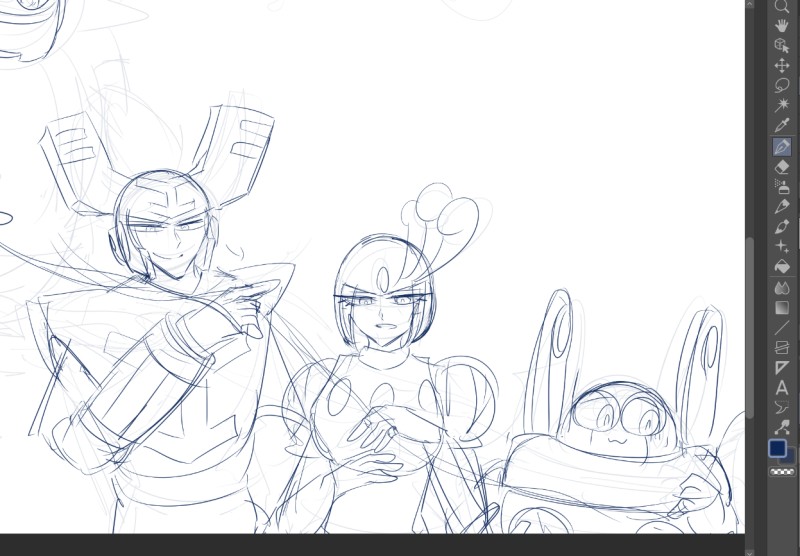Image resolution: width=800 pixels, height=556 pixels.
Task: Select the Hand move tool
Action: pos(782,25)
